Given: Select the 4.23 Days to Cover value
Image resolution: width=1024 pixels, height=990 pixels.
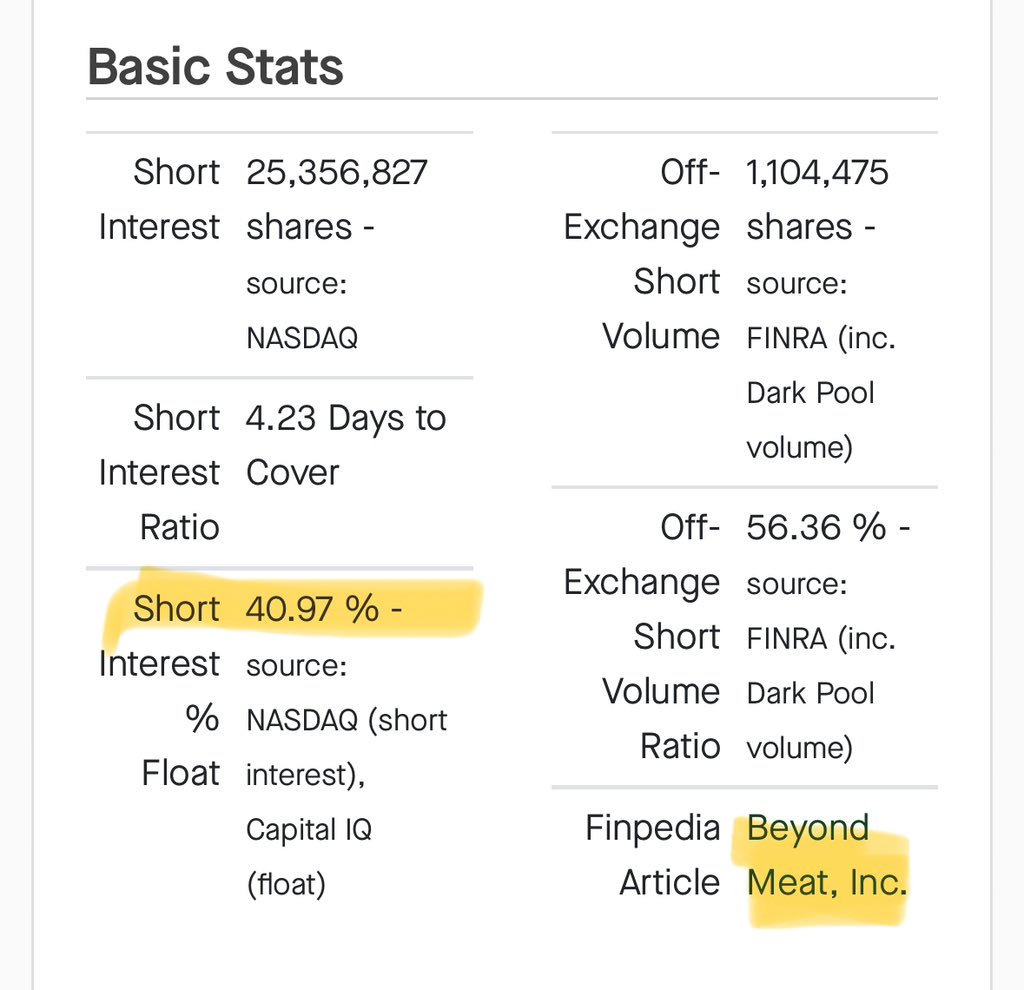Looking at the screenshot, I should [345, 445].
